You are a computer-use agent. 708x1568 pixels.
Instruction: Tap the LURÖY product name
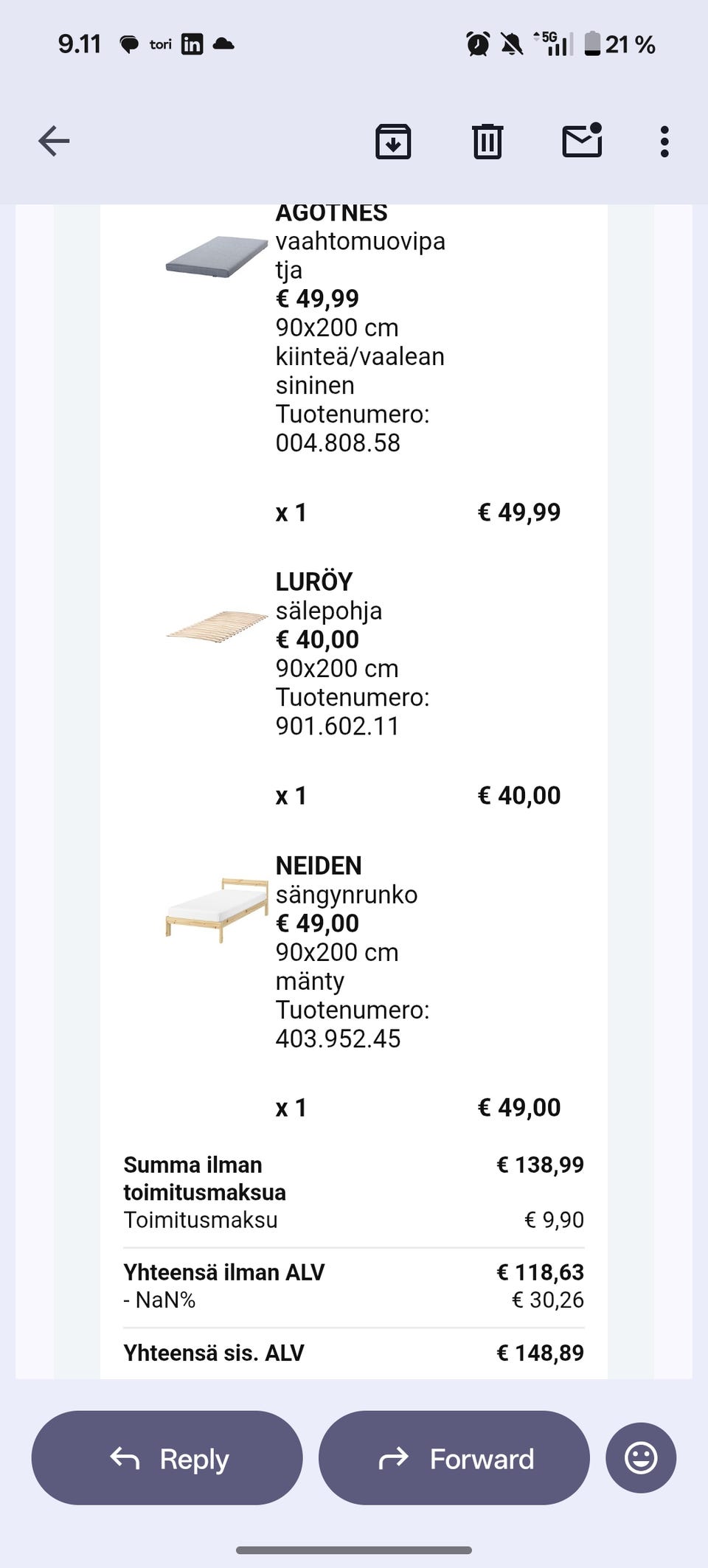click(x=314, y=581)
